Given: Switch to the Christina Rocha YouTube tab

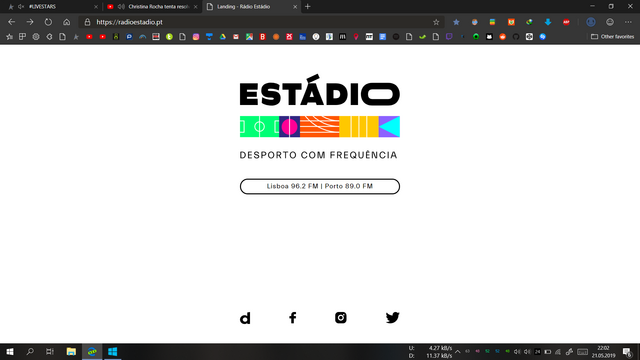Looking at the screenshot, I should click(x=153, y=7).
